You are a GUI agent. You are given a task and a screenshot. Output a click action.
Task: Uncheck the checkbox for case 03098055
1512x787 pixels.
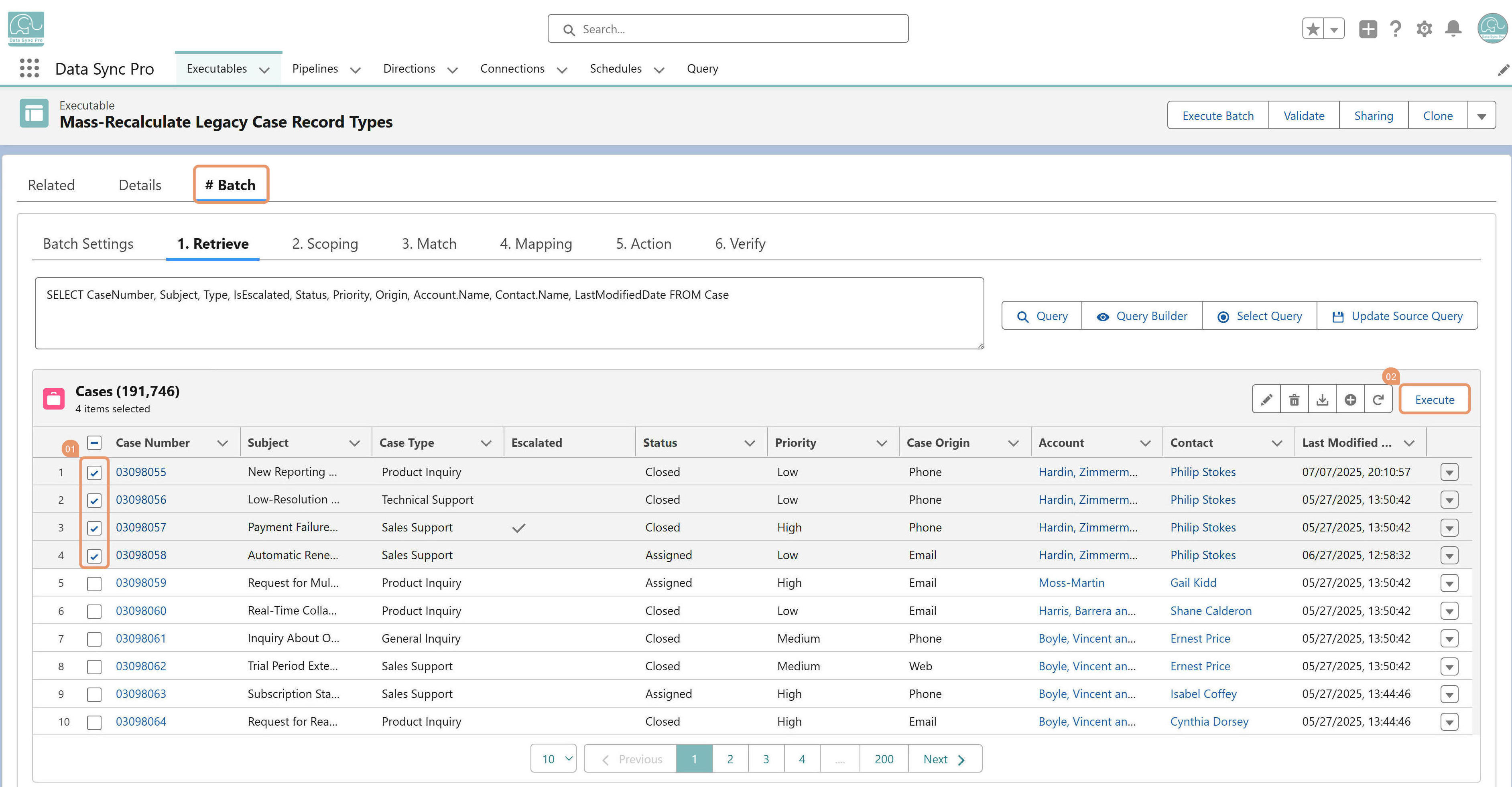pos(94,473)
